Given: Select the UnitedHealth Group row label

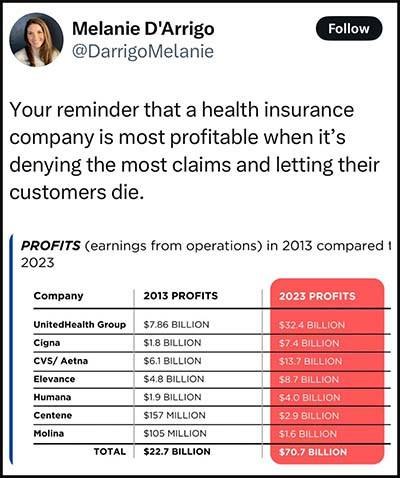Looking at the screenshot, I should [80, 324].
